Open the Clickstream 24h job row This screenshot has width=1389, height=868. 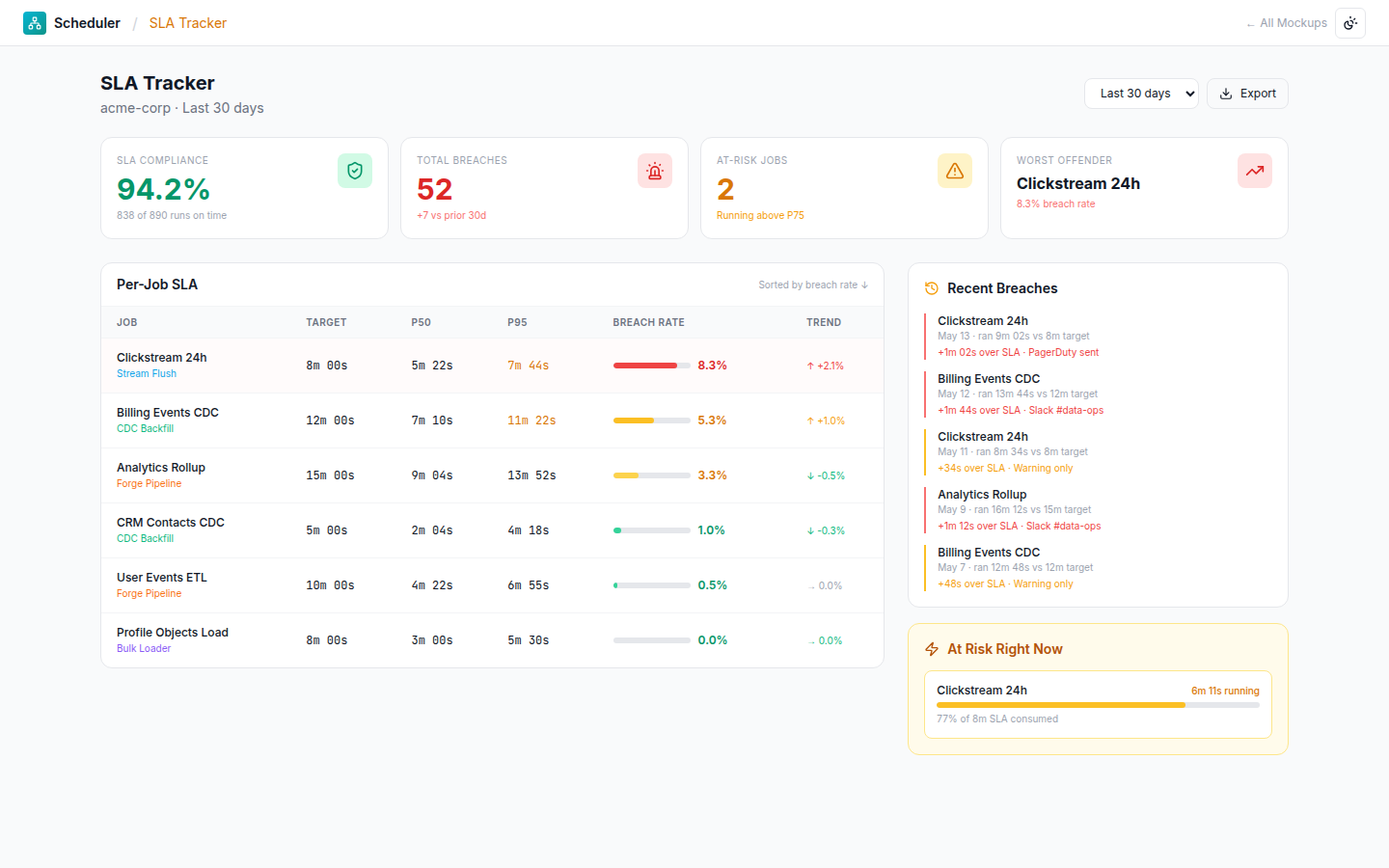pyautogui.click(x=492, y=366)
